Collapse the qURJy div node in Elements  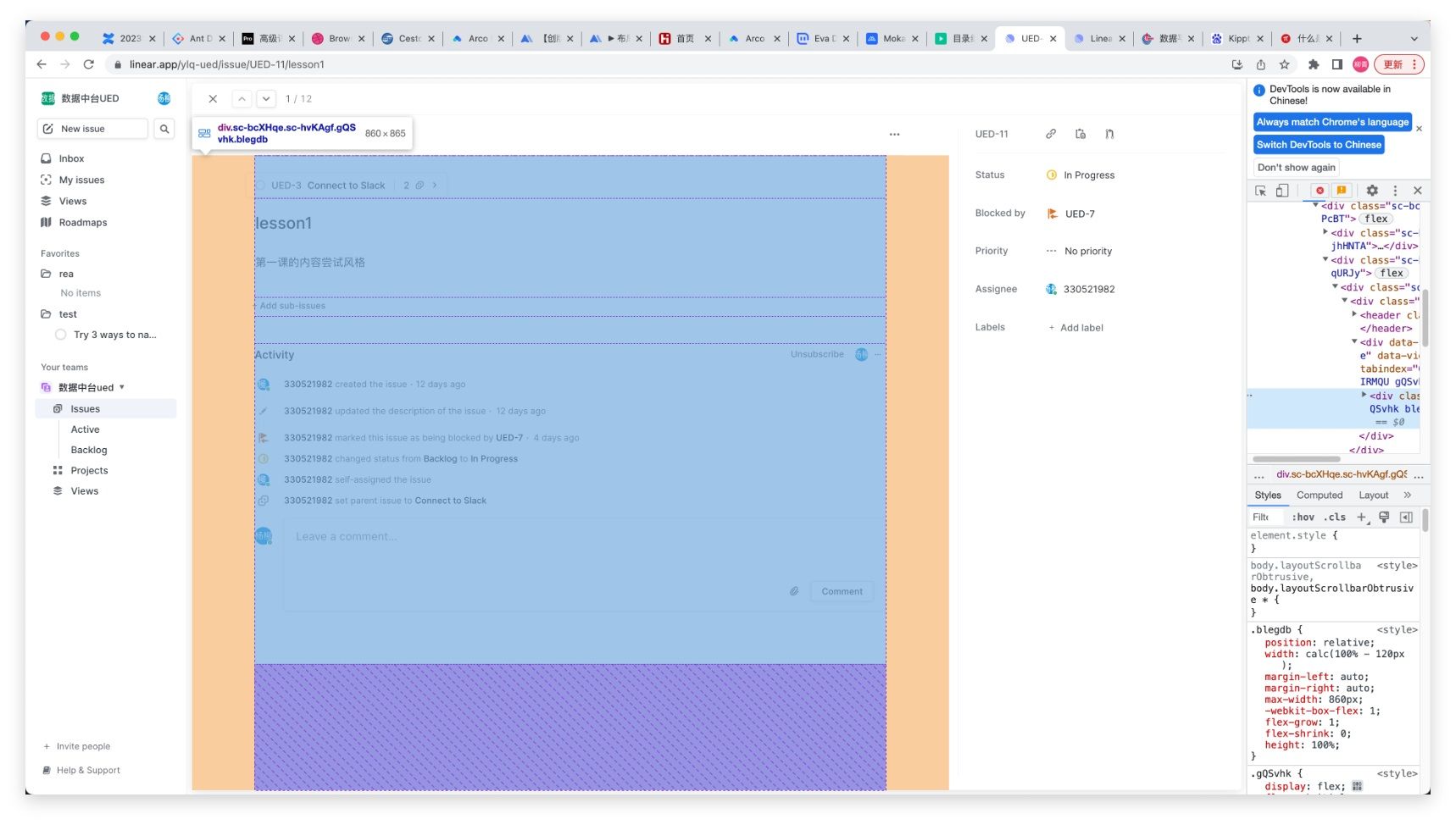(x=1325, y=259)
